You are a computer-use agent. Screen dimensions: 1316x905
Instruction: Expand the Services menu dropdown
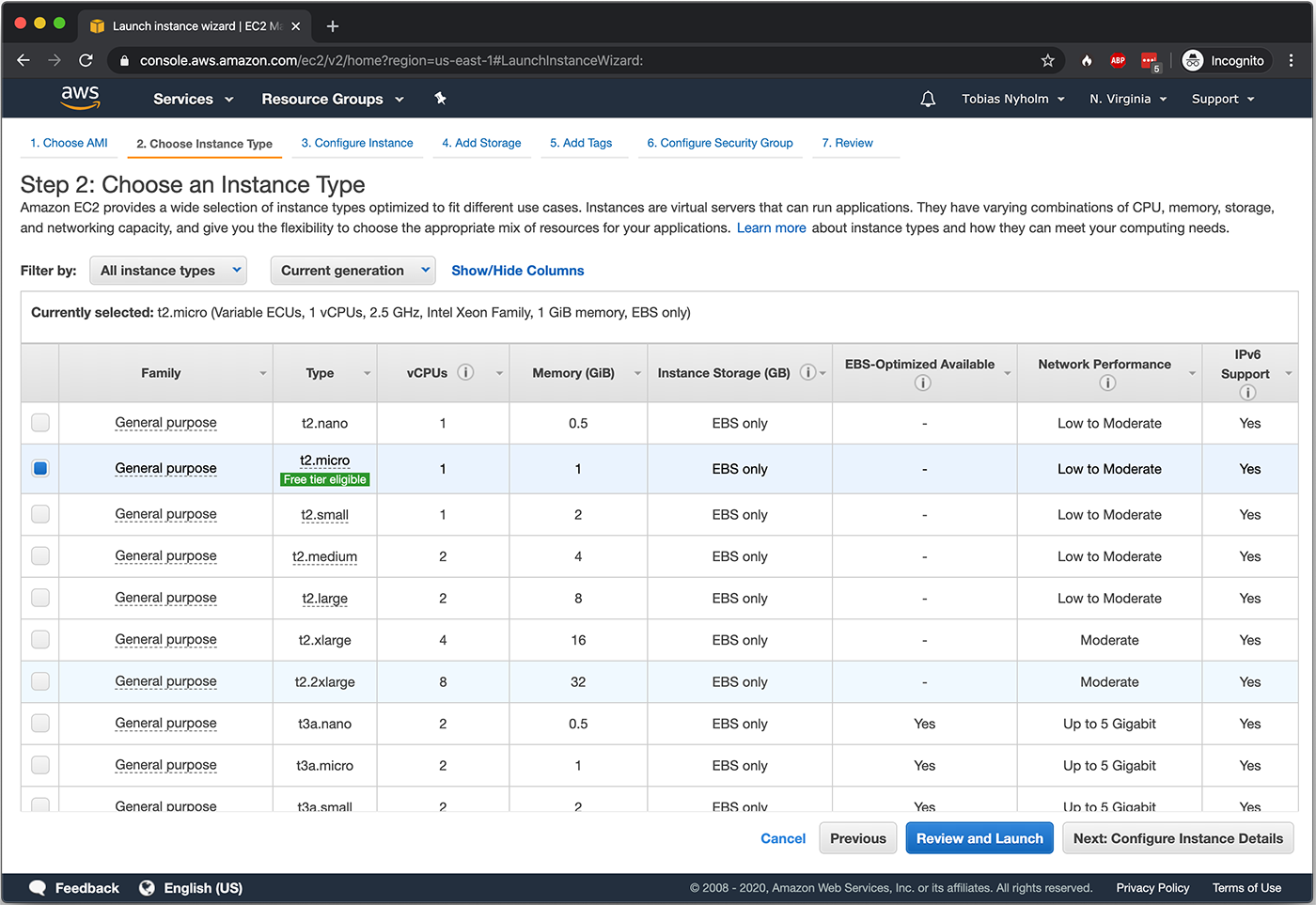point(193,99)
